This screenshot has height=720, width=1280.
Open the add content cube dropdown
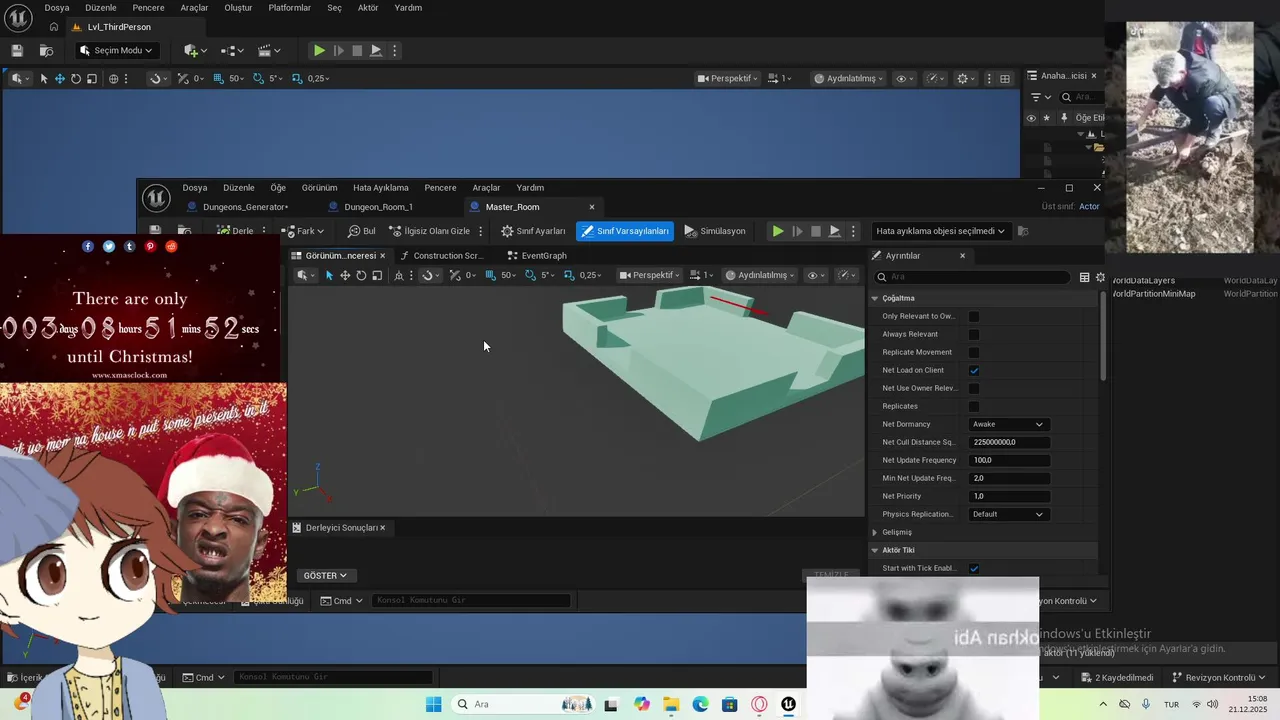pyautogui.click(x=195, y=50)
